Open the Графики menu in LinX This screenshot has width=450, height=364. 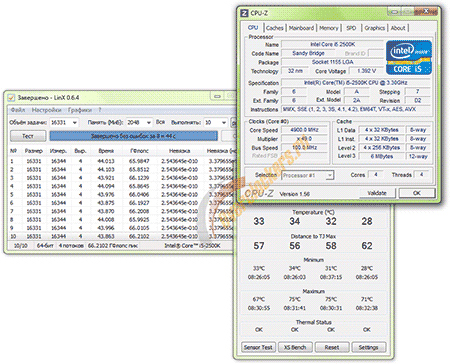(80, 110)
